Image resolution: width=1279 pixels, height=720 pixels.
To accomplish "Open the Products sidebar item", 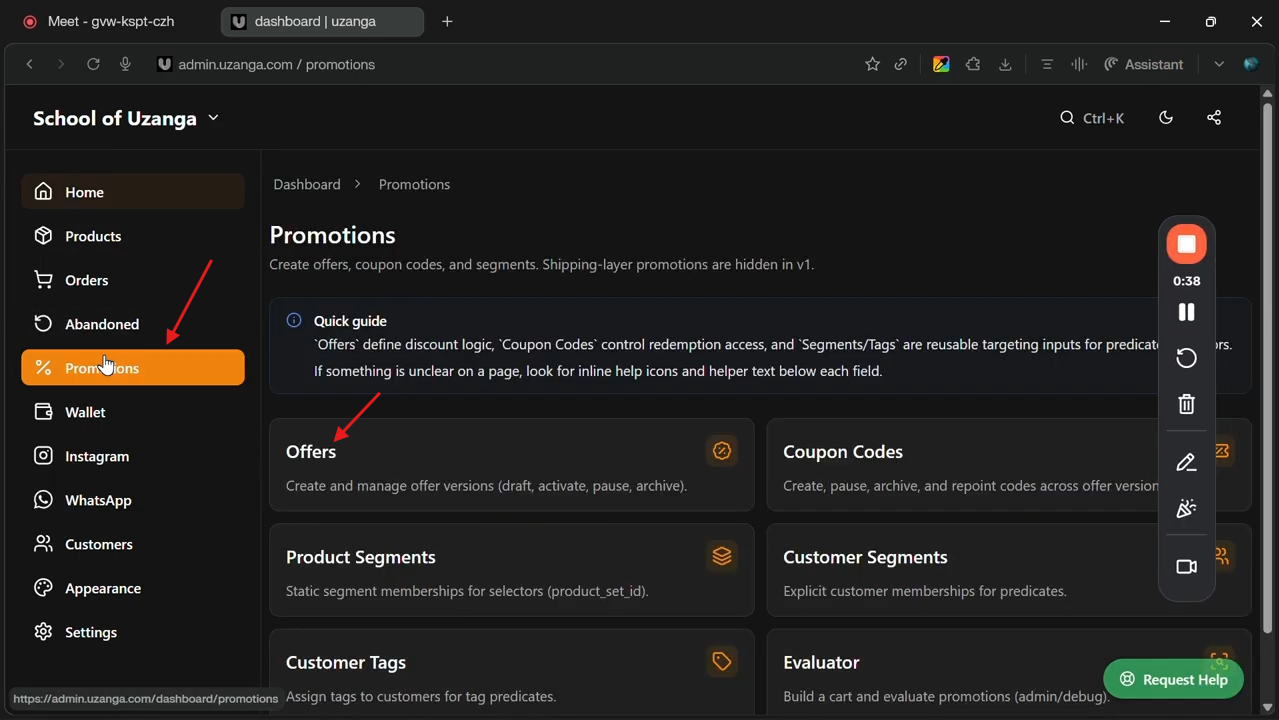I will 132,236.
